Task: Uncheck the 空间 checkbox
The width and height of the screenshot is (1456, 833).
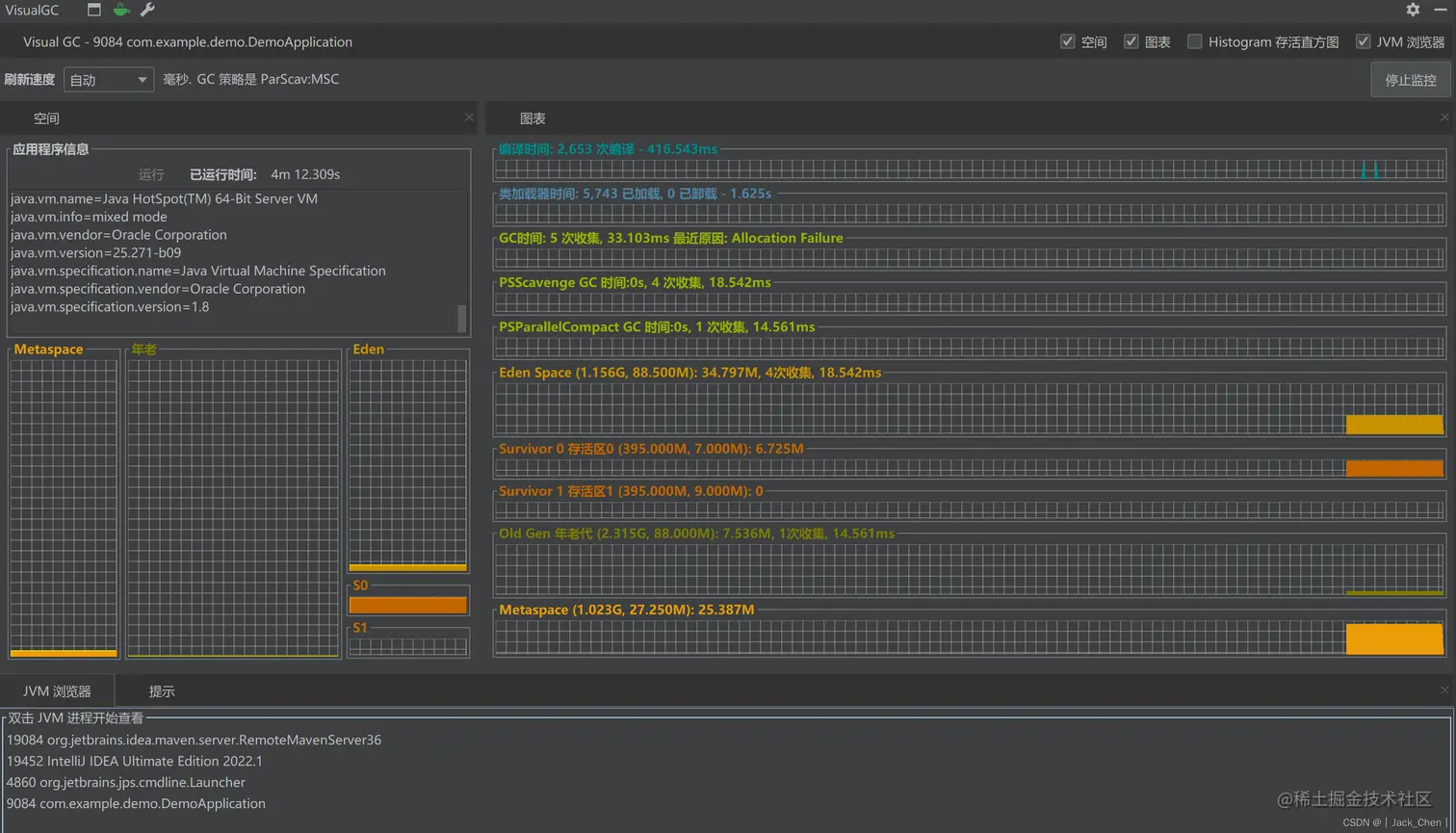Action: pyautogui.click(x=1067, y=41)
